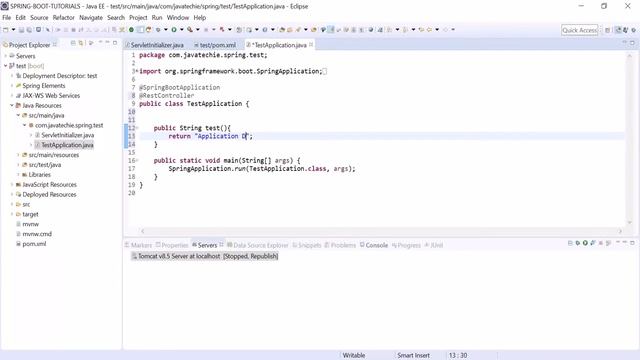
Task: Stop the server using Servers toolbar icon
Action: [x=600, y=243]
